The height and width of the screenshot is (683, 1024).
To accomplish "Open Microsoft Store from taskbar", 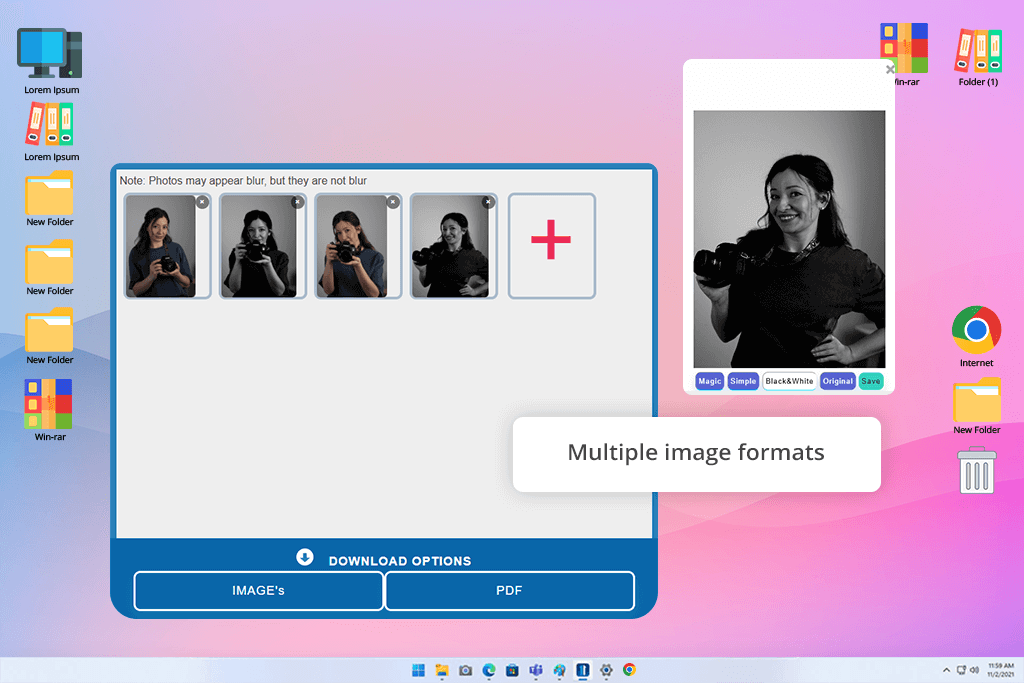I will pyautogui.click(x=512, y=670).
